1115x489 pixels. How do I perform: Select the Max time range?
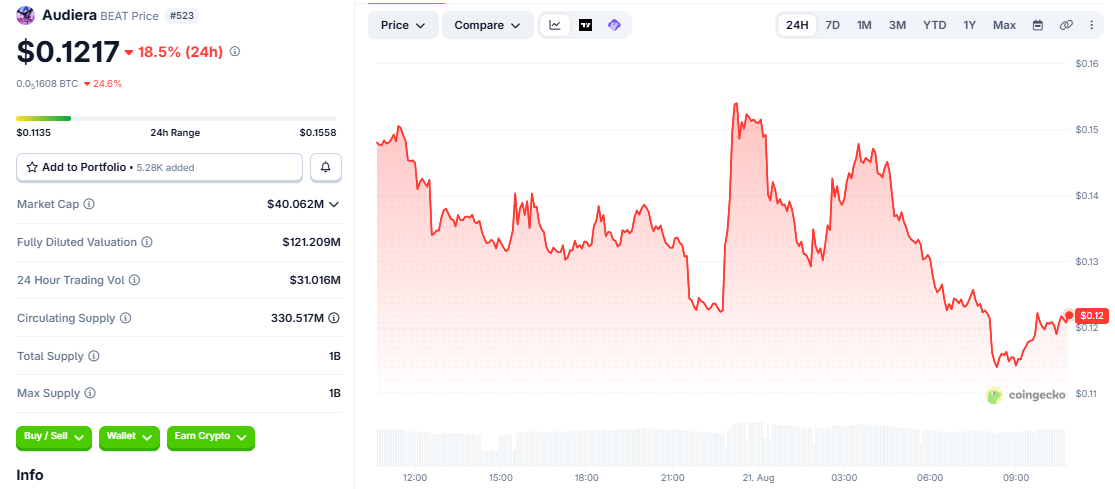(1004, 25)
